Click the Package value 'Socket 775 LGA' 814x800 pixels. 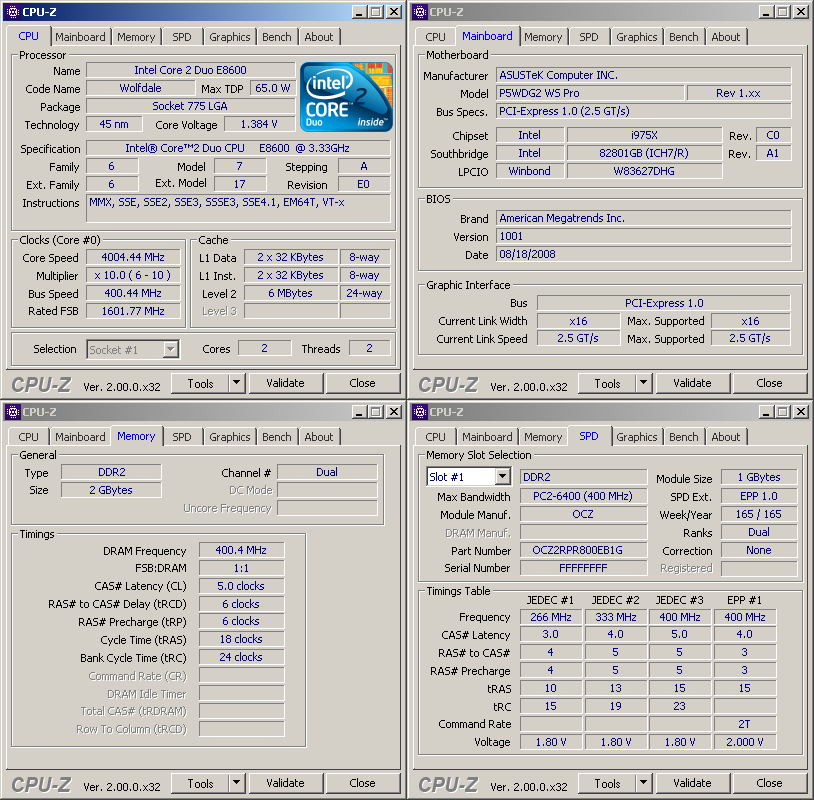pyautogui.click(x=191, y=106)
